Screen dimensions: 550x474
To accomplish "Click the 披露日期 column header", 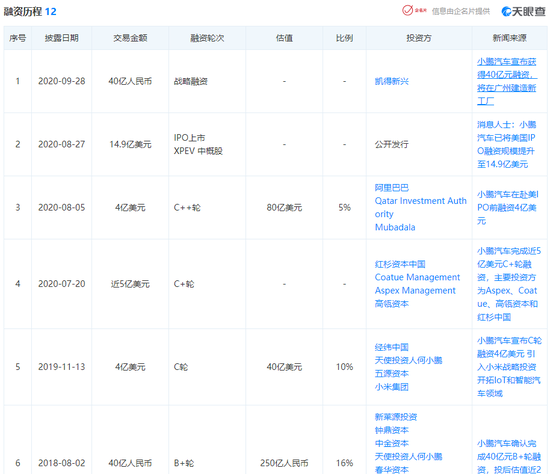I will click(x=62, y=38).
